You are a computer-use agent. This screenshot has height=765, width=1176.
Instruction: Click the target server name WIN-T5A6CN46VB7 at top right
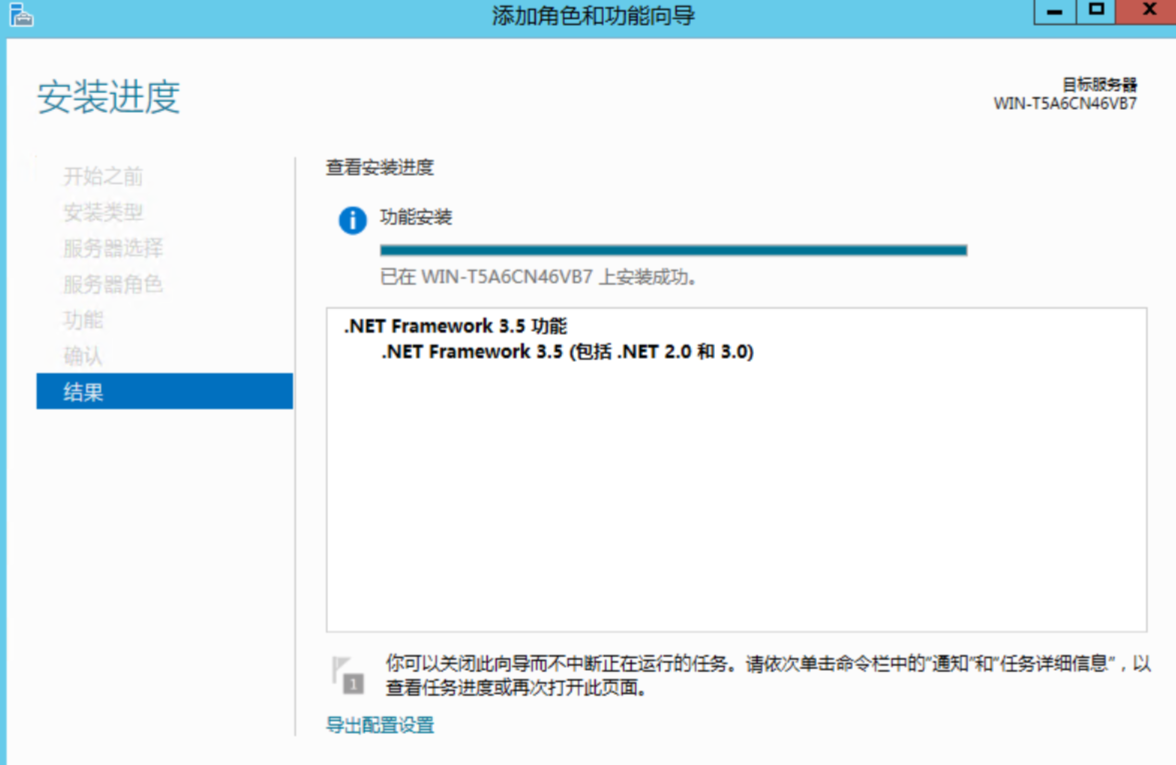pos(1065,103)
